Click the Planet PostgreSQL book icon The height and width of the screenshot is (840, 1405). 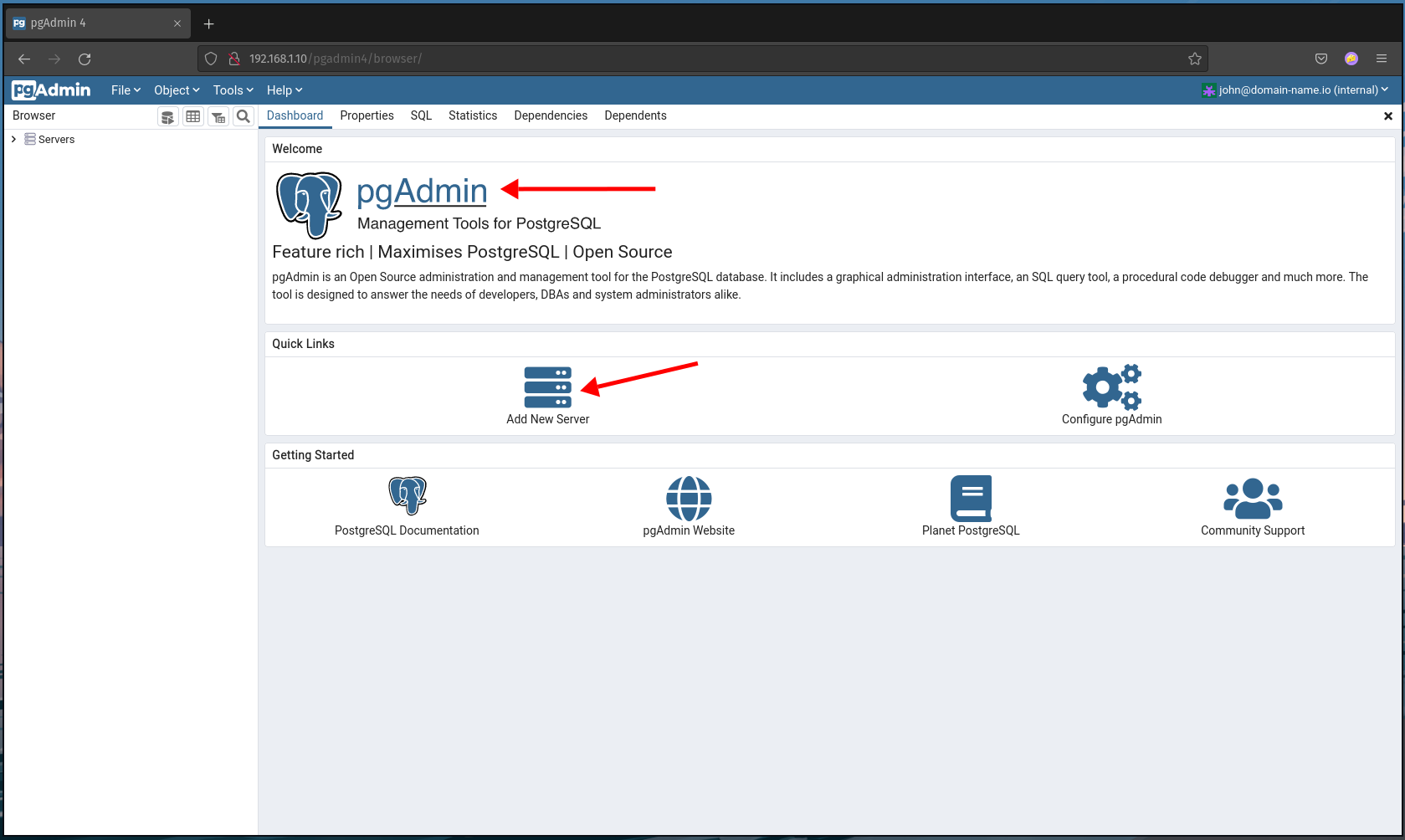(971, 499)
